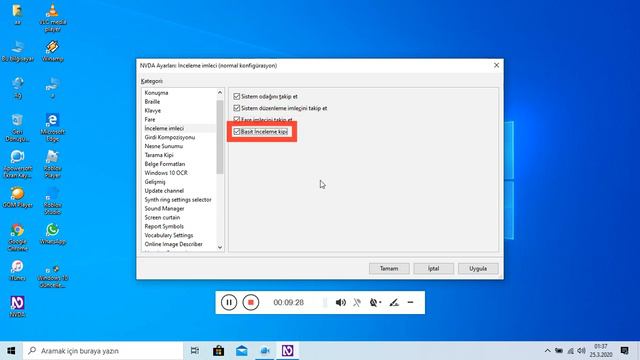Click the volume icon in the system tray

click(582, 351)
